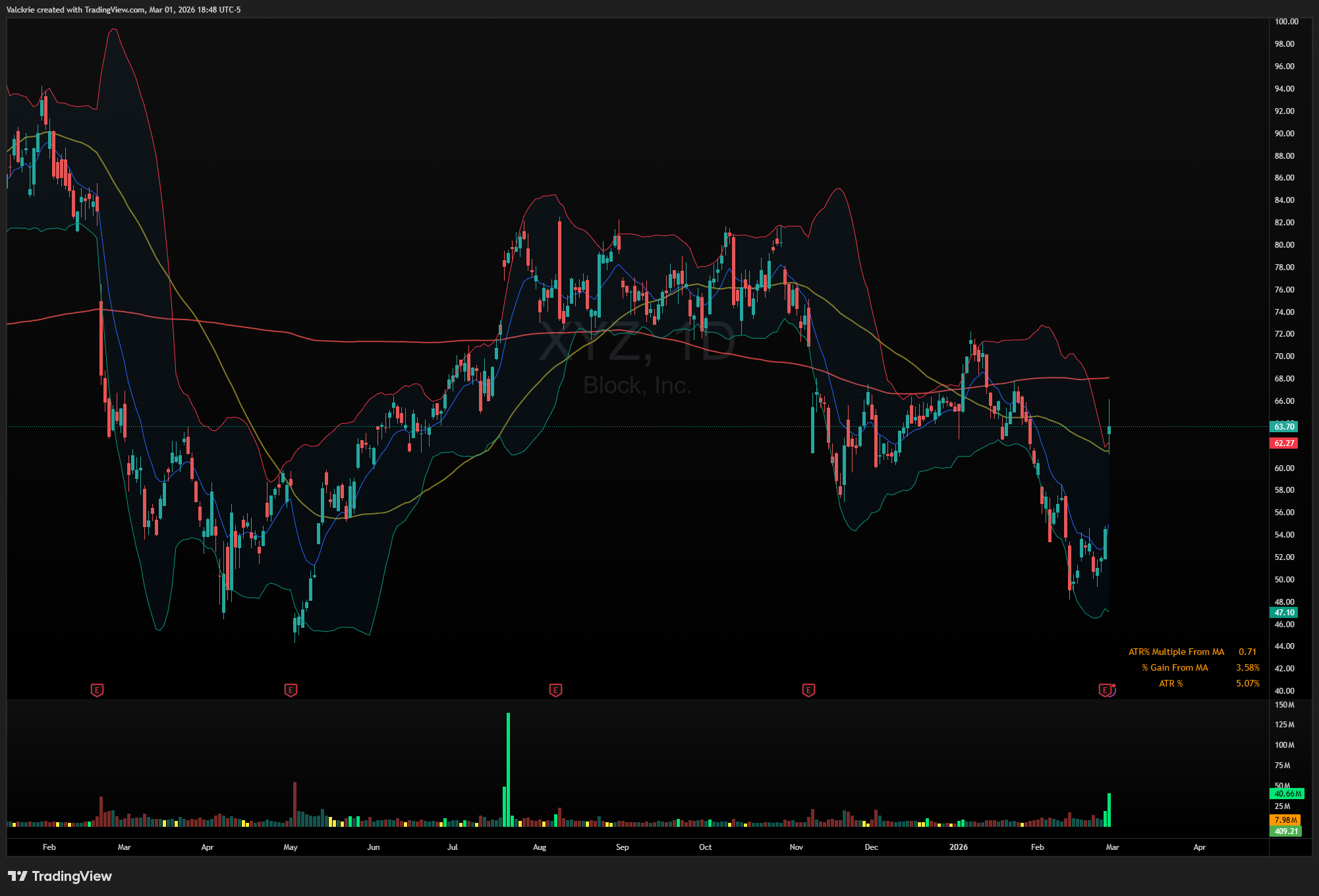
Task: Click the green 47.10 price label
Action: (1283, 613)
